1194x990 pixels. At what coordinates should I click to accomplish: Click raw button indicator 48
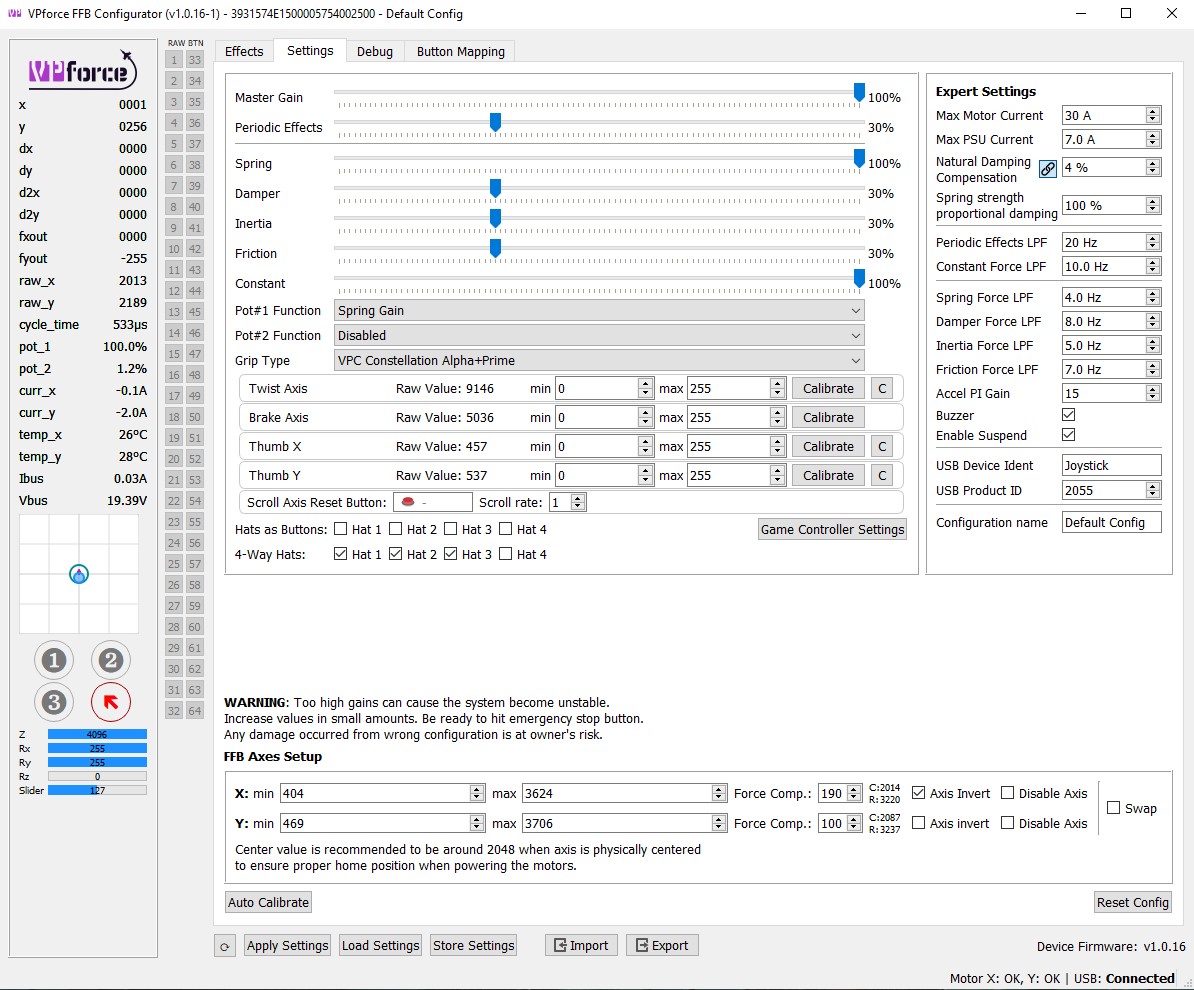tap(195, 375)
